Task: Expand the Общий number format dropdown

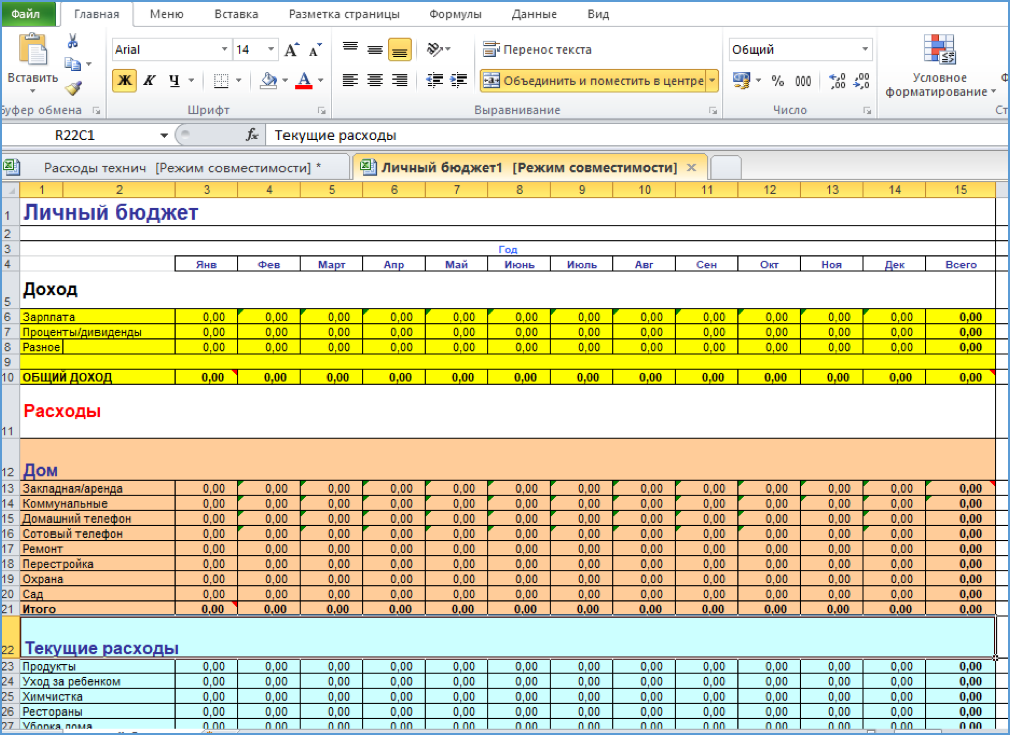Action: click(x=865, y=50)
